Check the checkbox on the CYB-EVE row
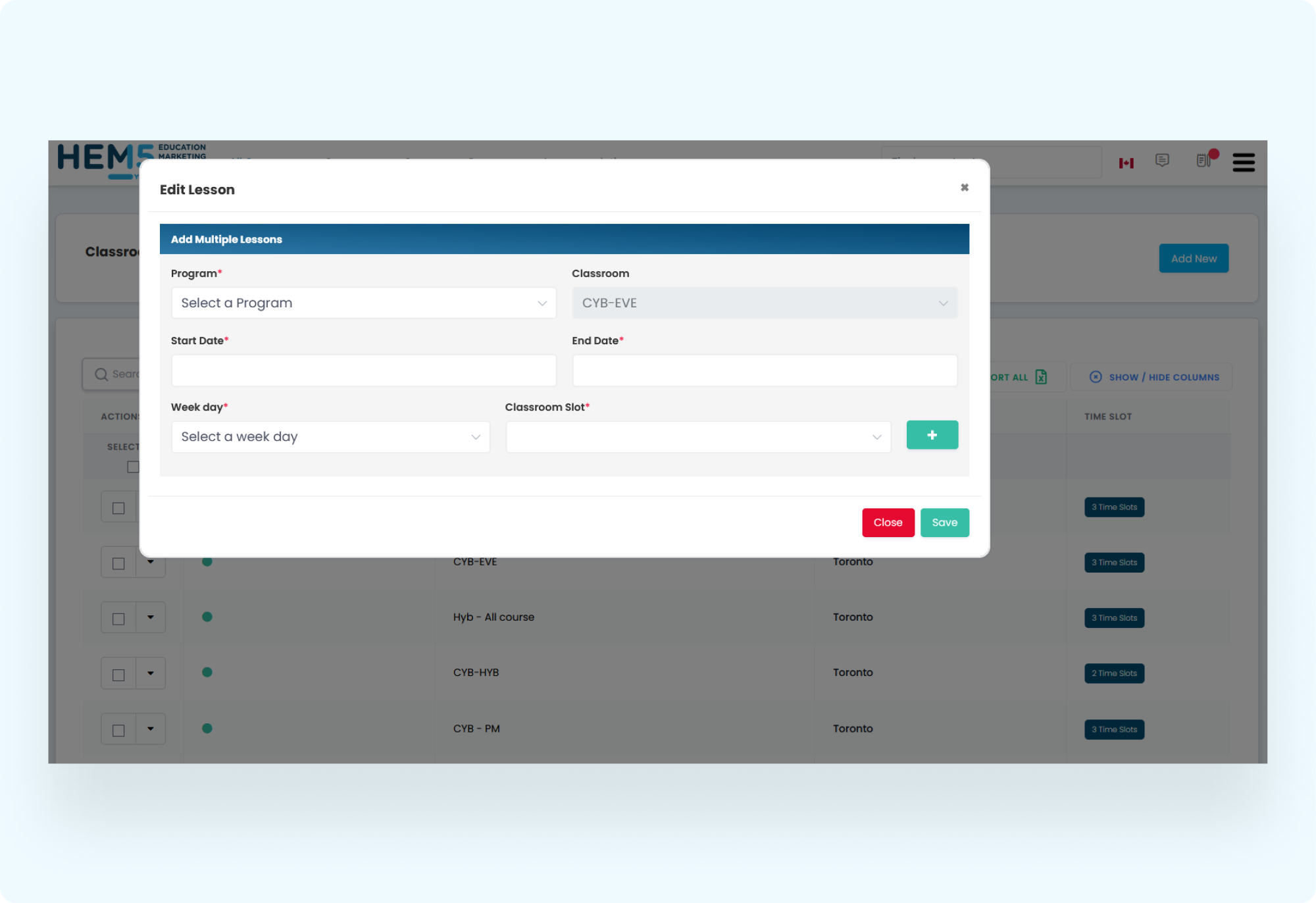 [x=118, y=563]
